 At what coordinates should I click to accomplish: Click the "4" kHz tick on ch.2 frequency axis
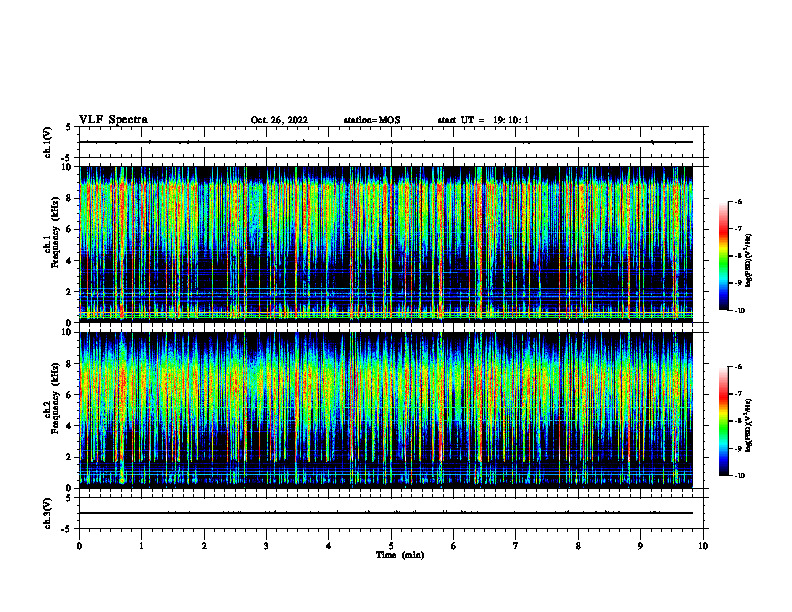point(70,426)
